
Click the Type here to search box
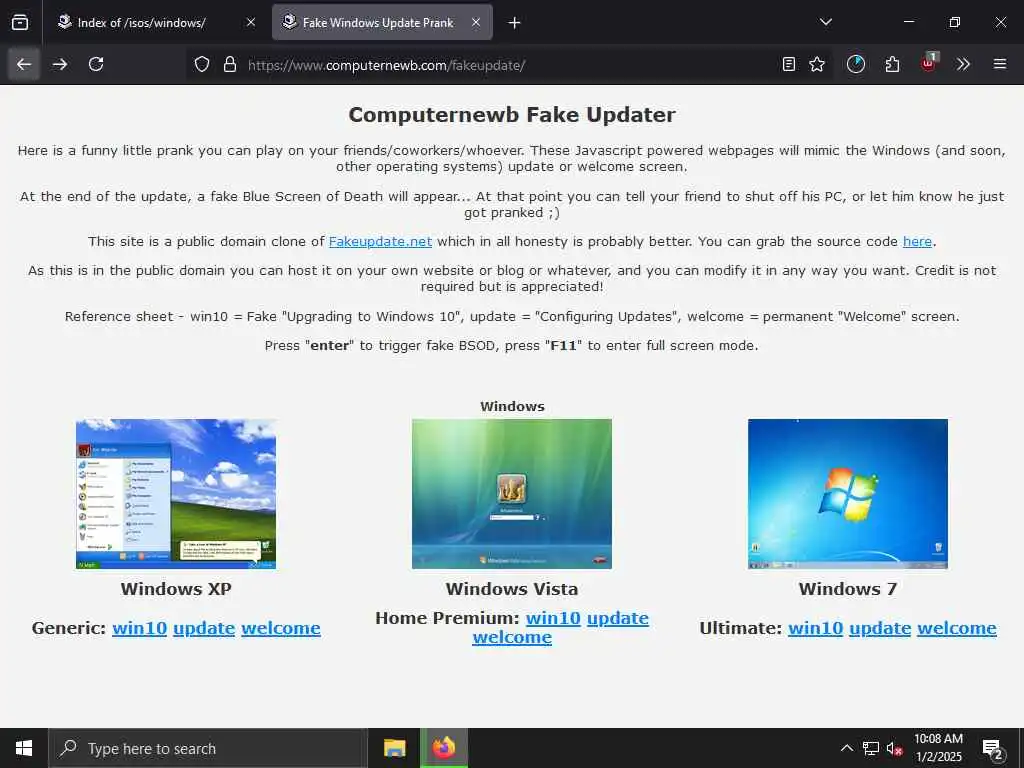pyautogui.click(x=208, y=748)
